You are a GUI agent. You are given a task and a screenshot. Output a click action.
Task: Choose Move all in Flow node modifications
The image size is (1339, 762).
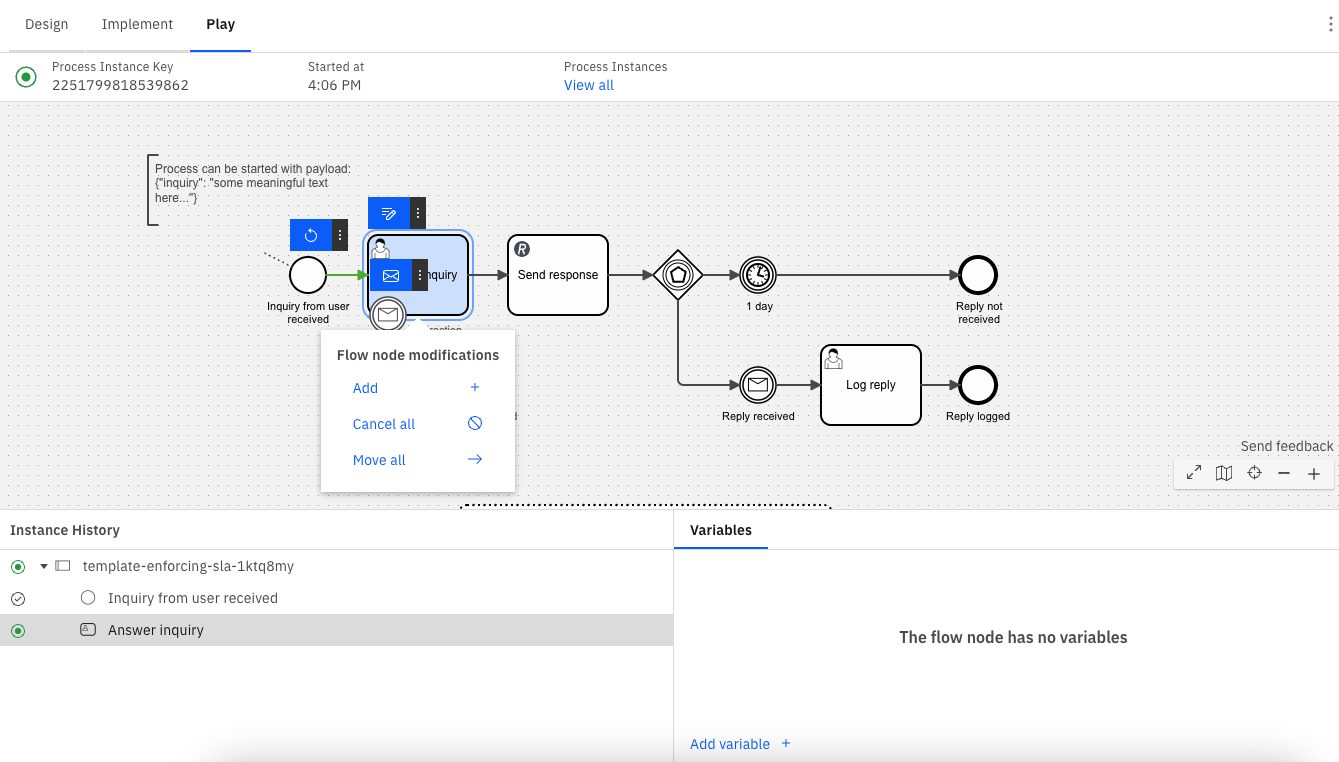[379, 460]
